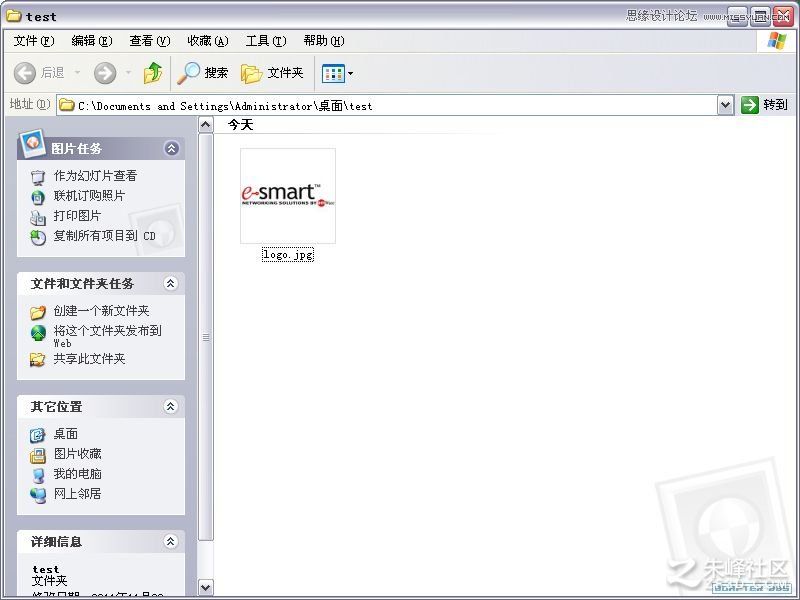Click the address path input field
Viewport: 800px width, 600px height.
(387, 106)
